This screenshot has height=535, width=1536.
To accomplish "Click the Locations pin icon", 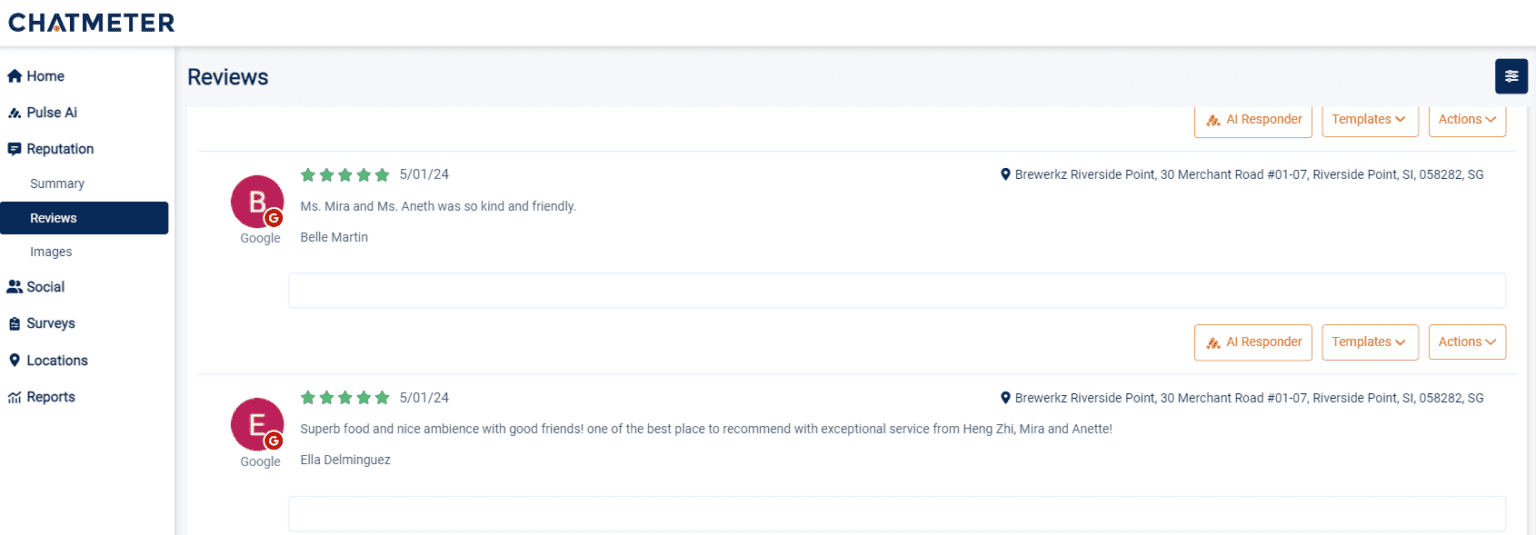I will click(15, 360).
